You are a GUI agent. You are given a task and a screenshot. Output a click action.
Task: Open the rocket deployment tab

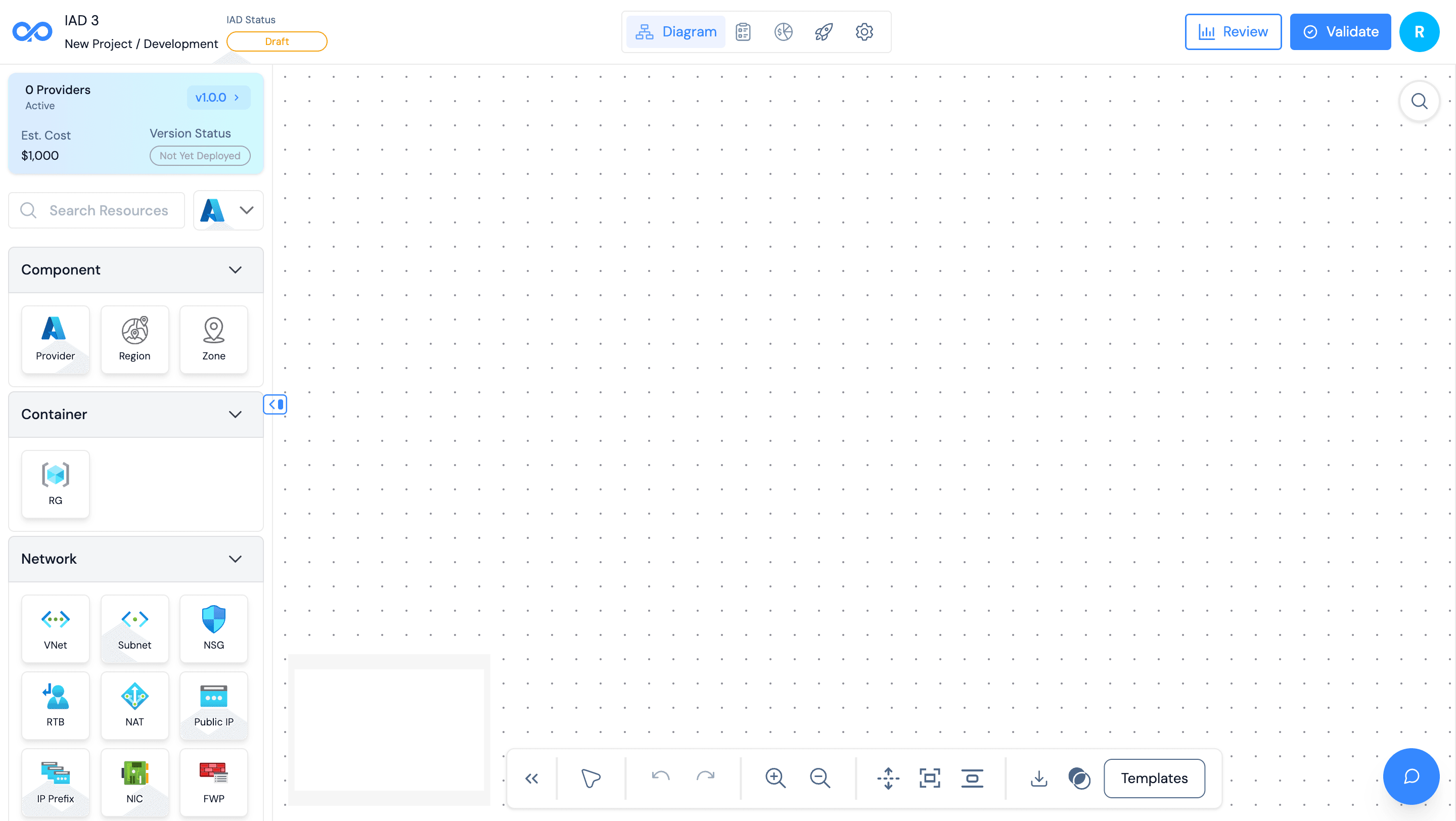(x=824, y=32)
